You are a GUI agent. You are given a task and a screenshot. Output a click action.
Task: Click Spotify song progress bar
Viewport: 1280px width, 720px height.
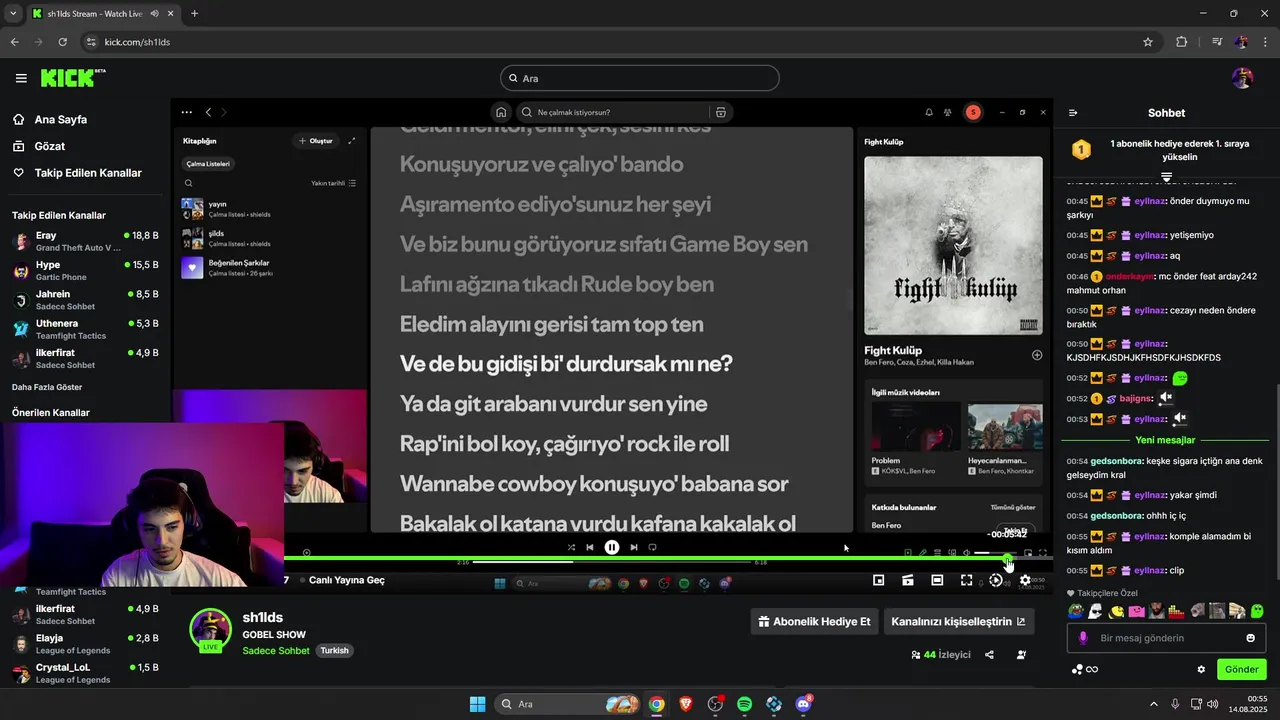(x=611, y=562)
